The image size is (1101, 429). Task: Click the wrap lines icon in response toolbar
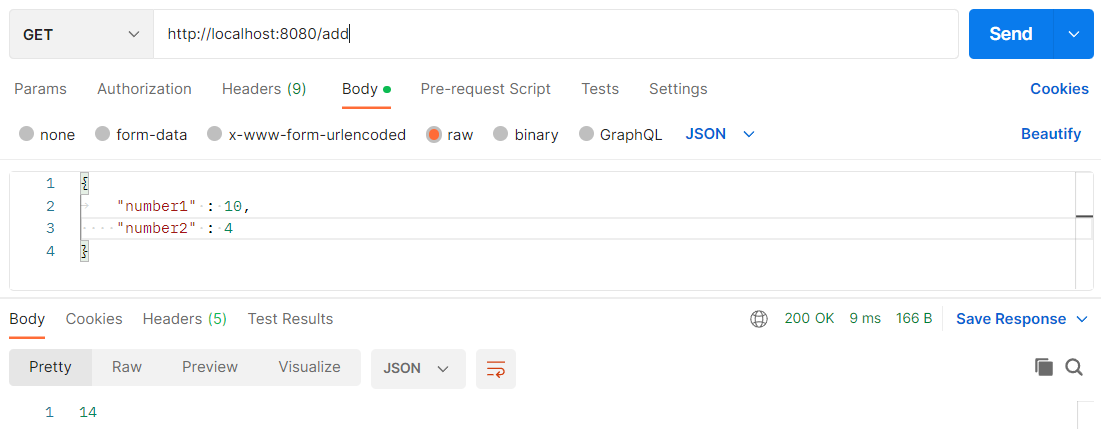point(496,369)
